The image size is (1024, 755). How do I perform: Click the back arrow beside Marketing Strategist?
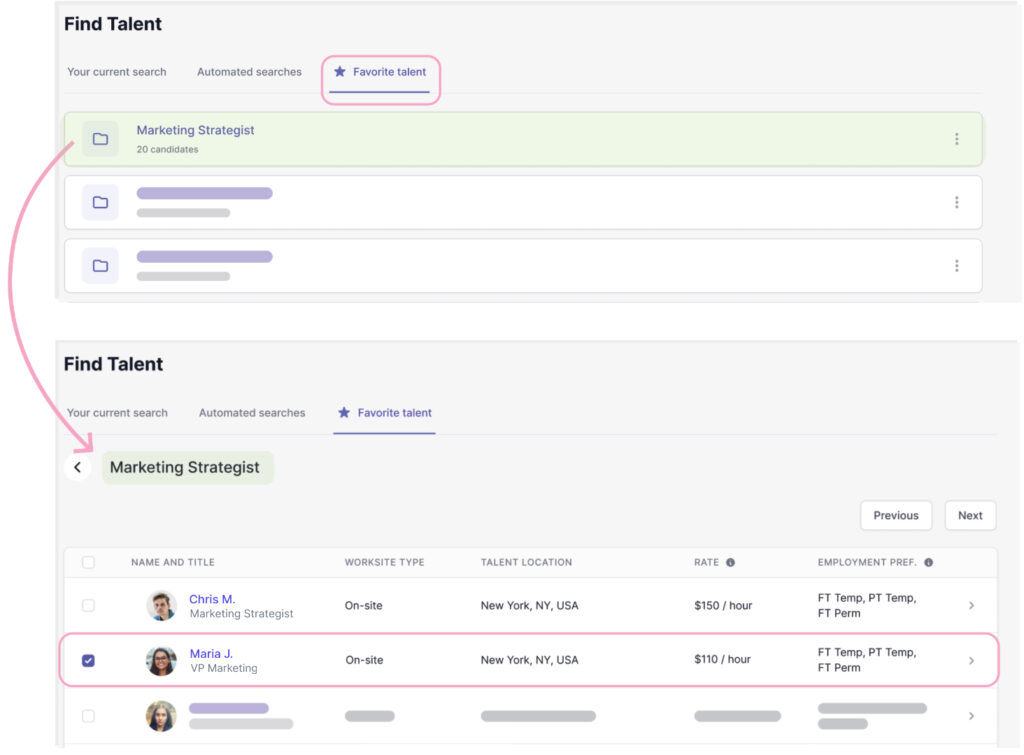[x=78, y=467]
